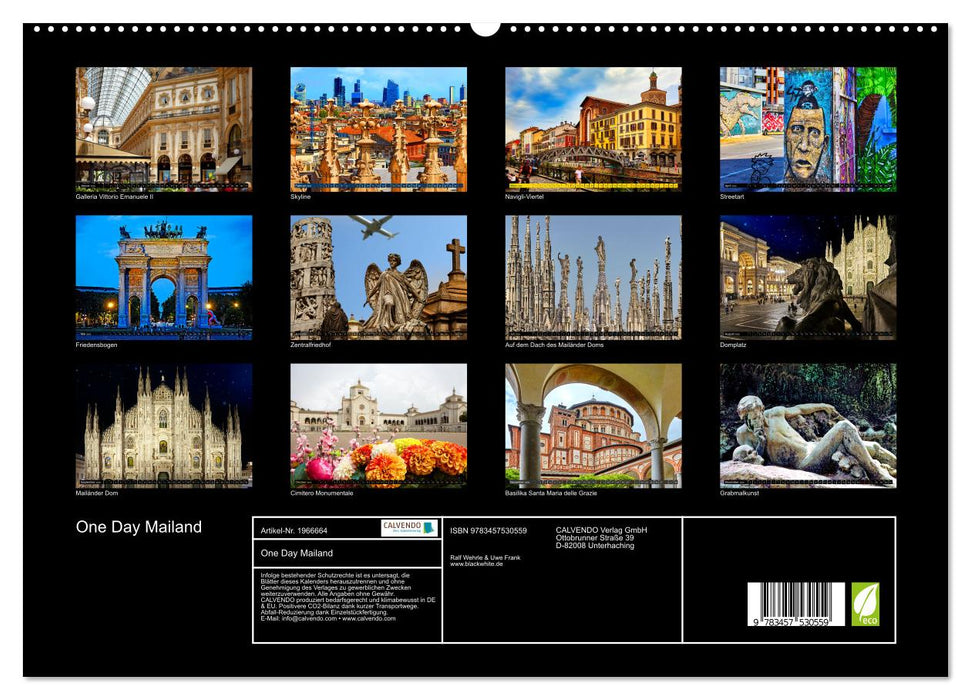The image size is (971, 700).
Task: Select the Streetart graffiti thumbnail
Action: [808, 129]
